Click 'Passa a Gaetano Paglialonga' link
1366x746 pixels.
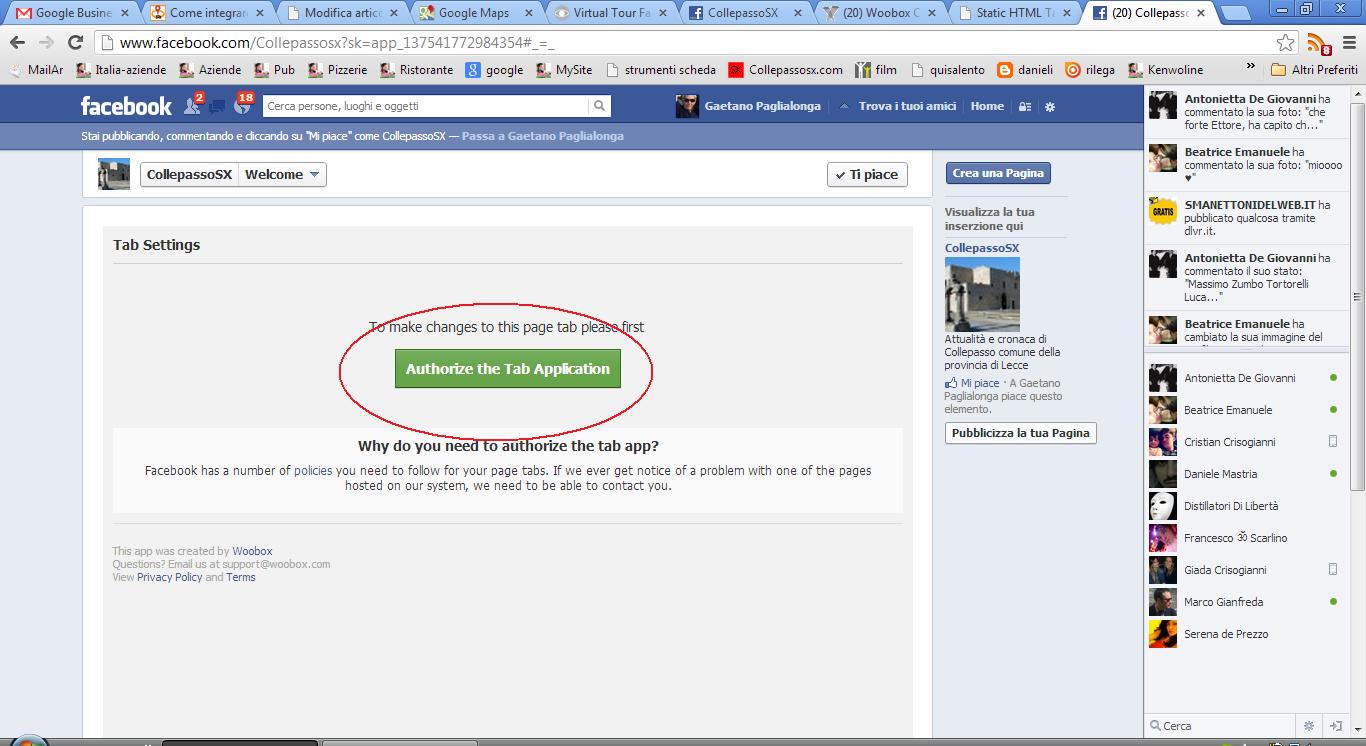(x=543, y=136)
